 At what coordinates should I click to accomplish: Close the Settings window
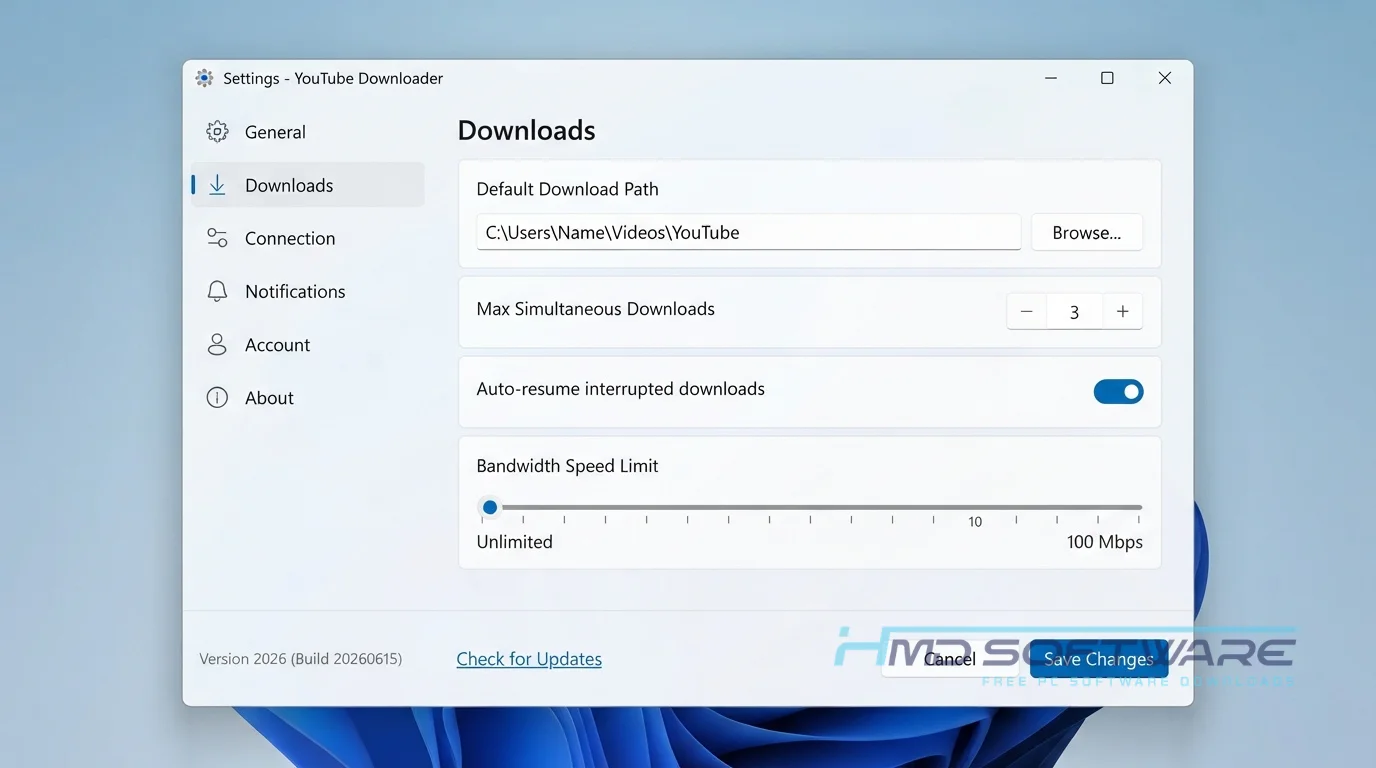point(1165,78)
